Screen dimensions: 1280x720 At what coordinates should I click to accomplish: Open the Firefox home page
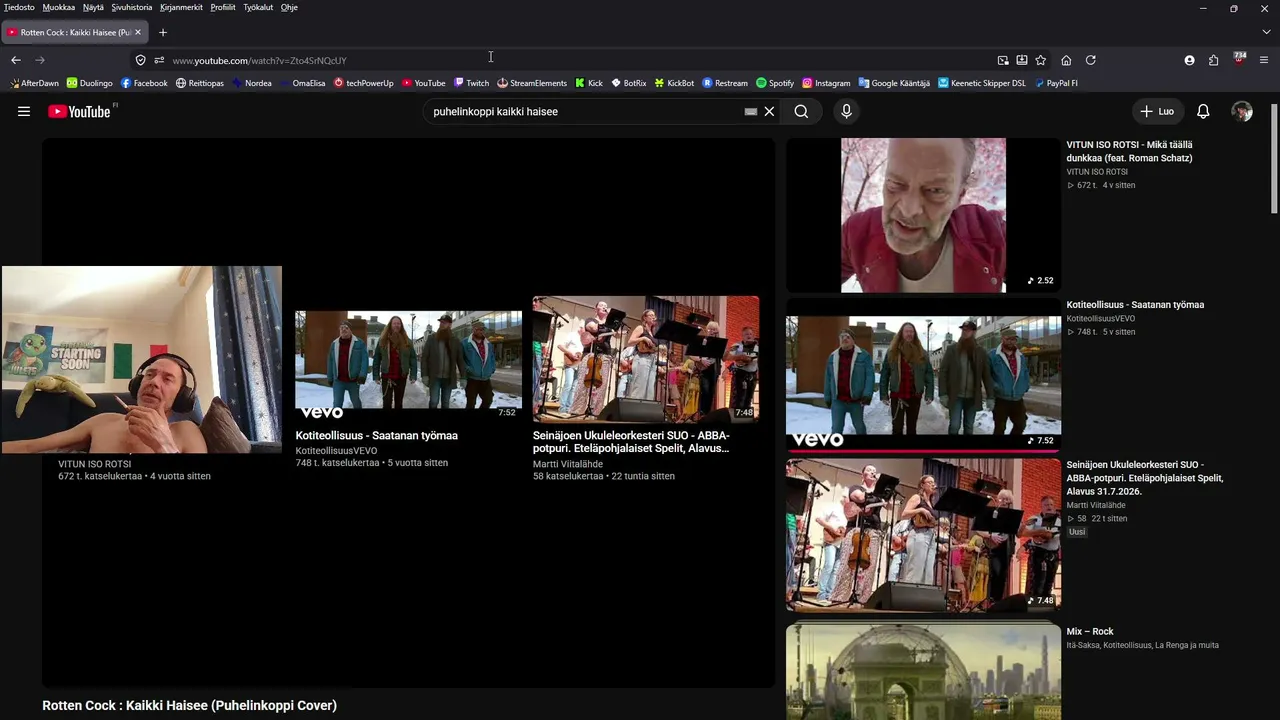1066,60
